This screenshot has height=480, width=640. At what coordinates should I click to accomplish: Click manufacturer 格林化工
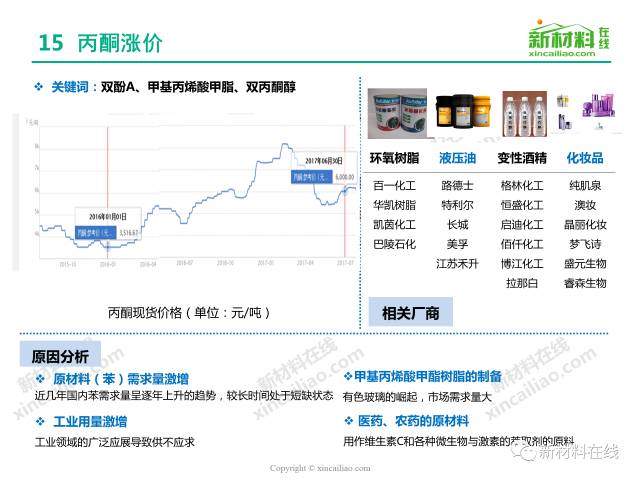coord(522,186)
